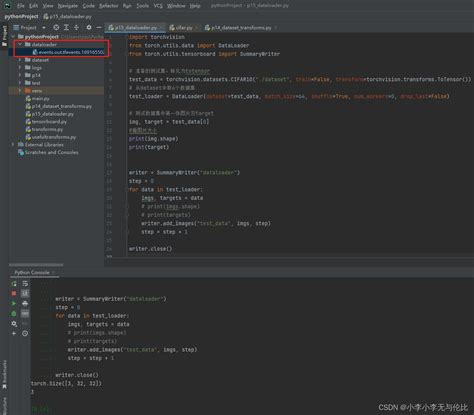Open the Refactor menu
The height and width of the screenshot is (415, 474).
pyautogui.click(x=109, y=6)
